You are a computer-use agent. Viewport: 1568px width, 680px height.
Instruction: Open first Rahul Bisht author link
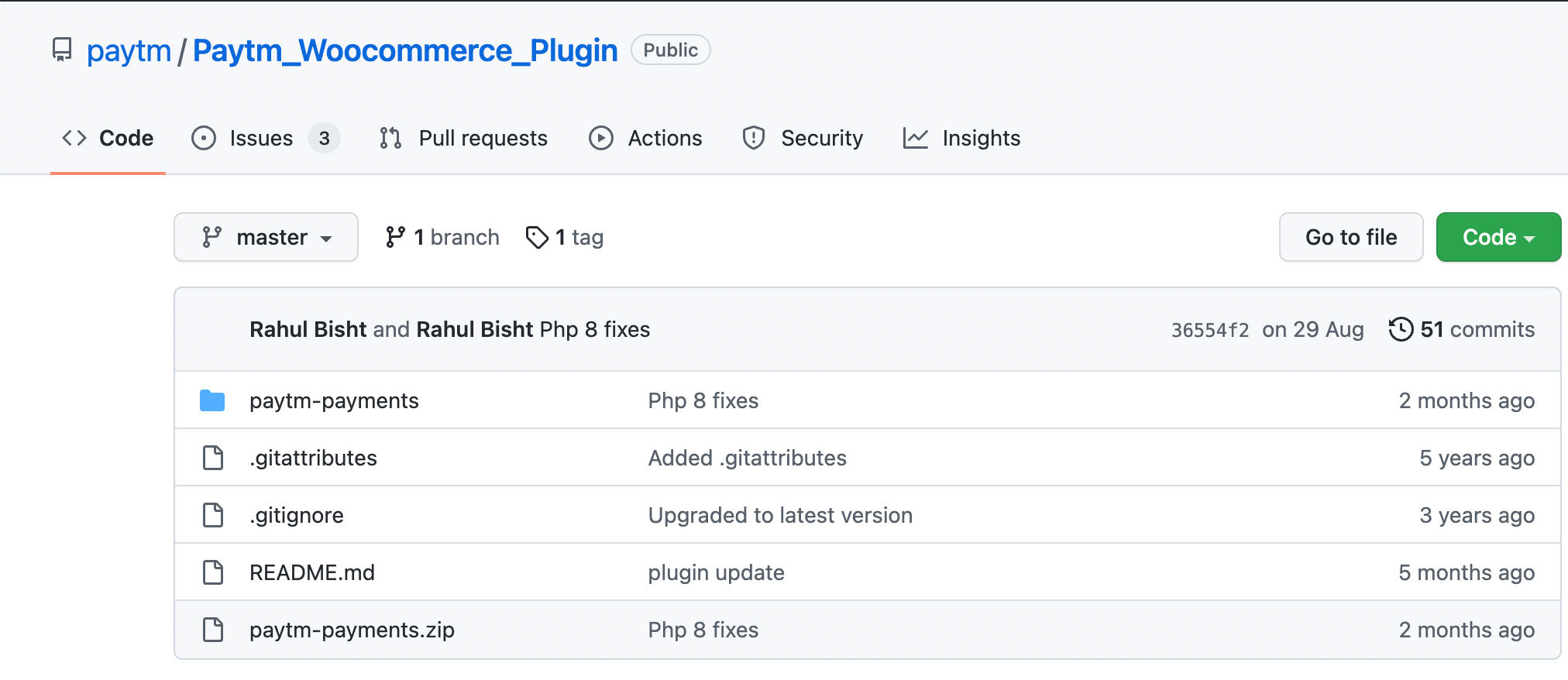[308, 330]
